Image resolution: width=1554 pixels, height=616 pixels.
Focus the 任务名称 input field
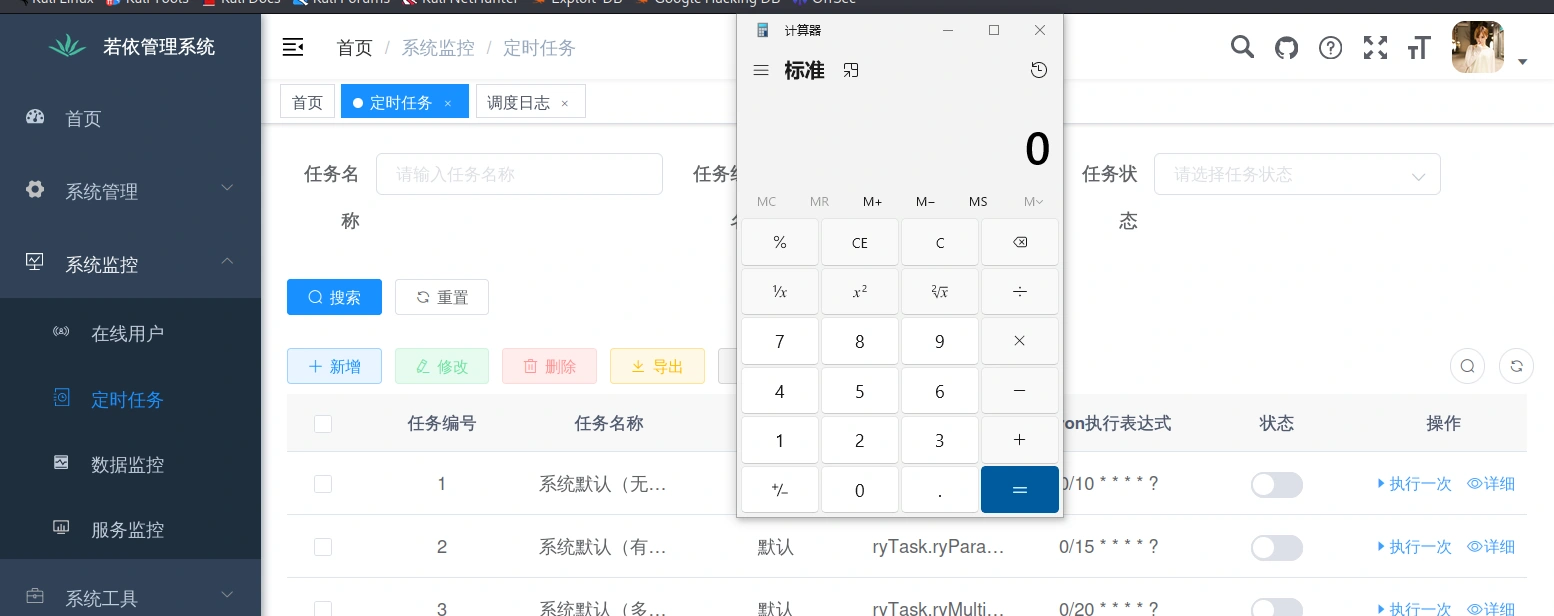click(519, 174)
